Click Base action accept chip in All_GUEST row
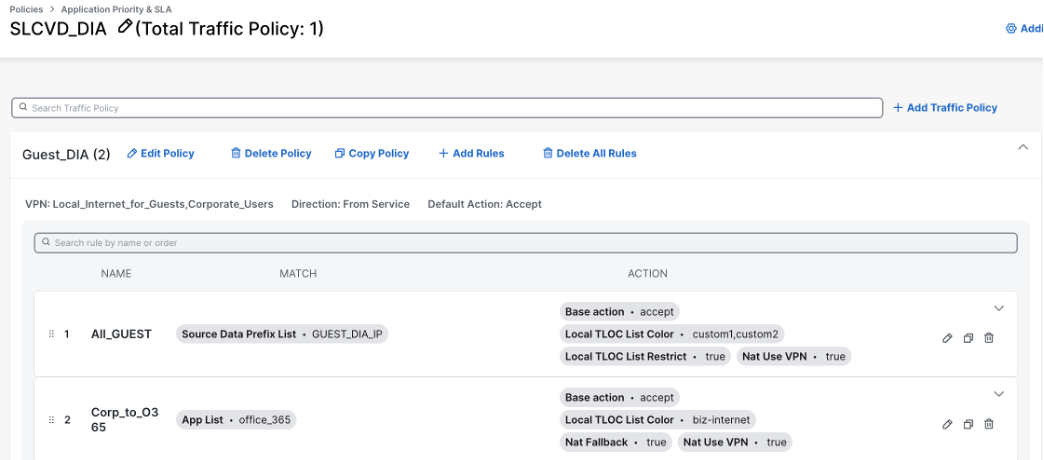The image size is (1044, 460). pyautogui.click(x=619, y=312)
